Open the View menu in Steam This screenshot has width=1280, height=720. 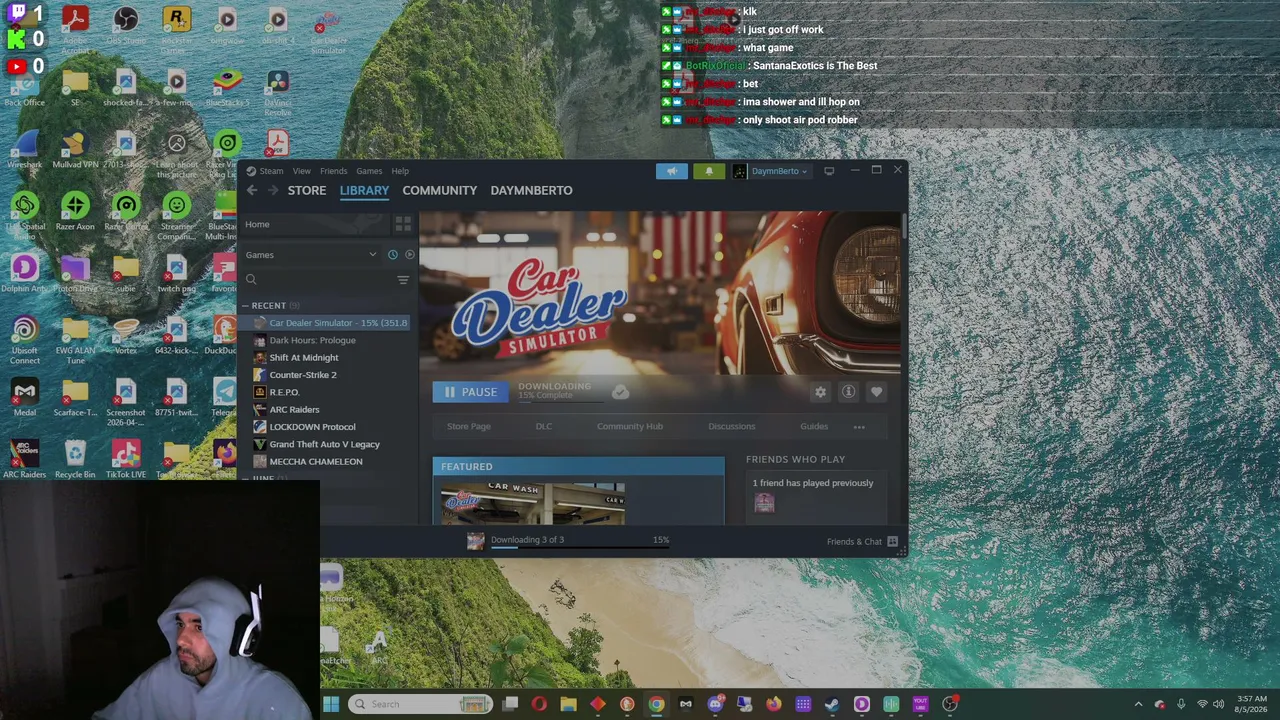coord(301,171)
